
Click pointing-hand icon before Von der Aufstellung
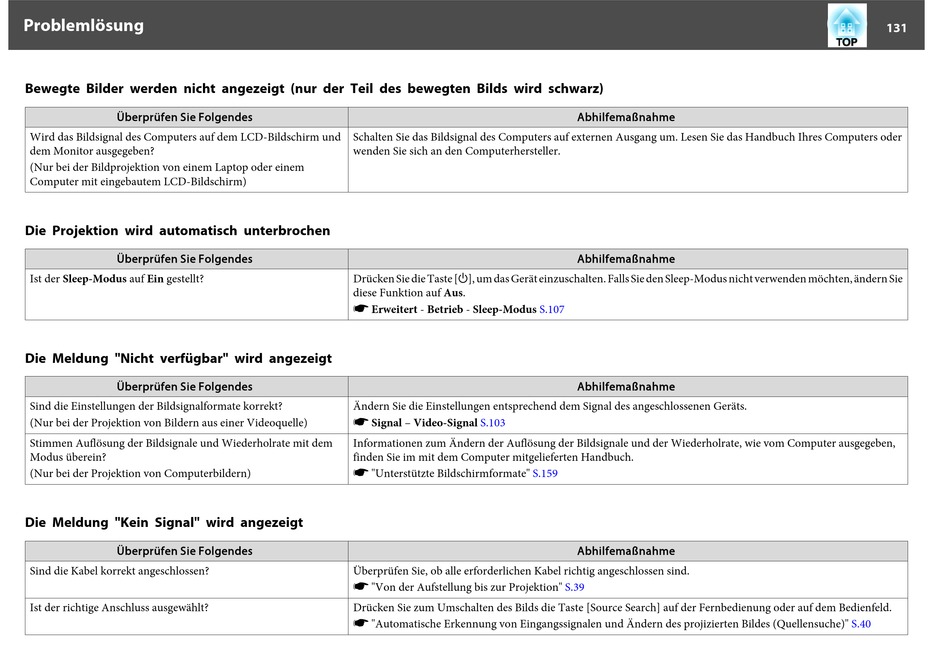coord(360,587)
